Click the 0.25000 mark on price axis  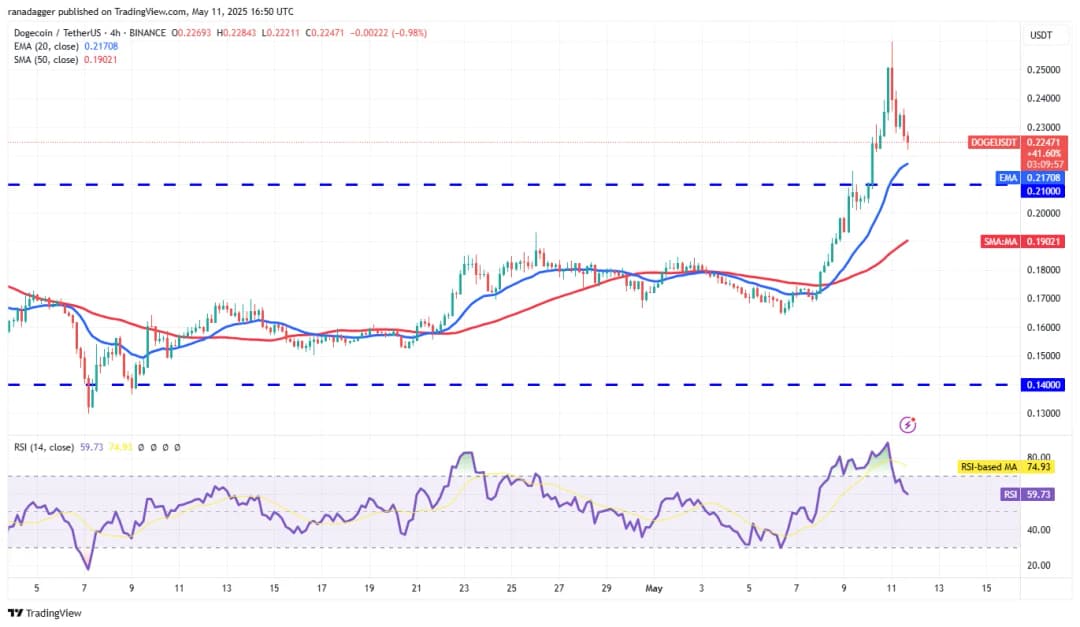tap(1045, 70)
